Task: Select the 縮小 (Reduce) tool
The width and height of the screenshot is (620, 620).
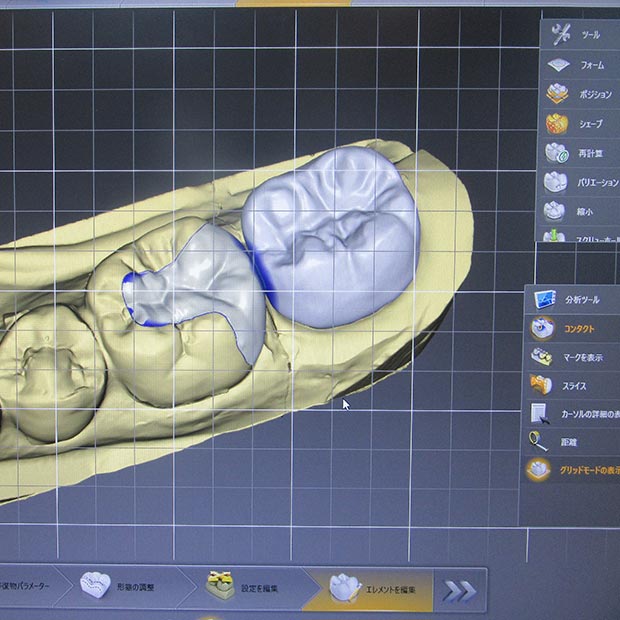Action: [x=580, y=212]
